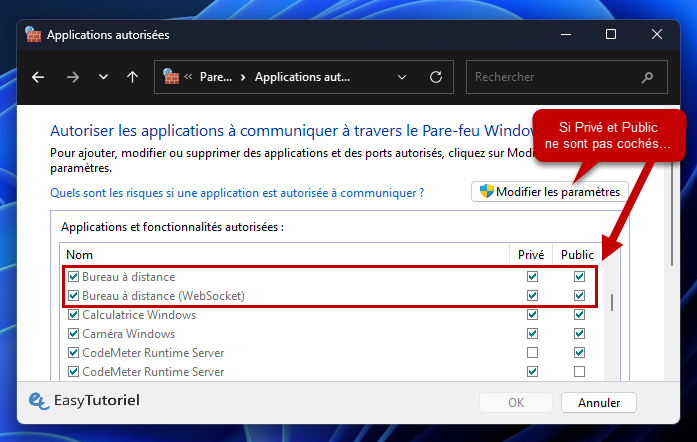Click the search magnifier icon
The image size is (697, 442).
pyautogui.click(x=648, y=77)
